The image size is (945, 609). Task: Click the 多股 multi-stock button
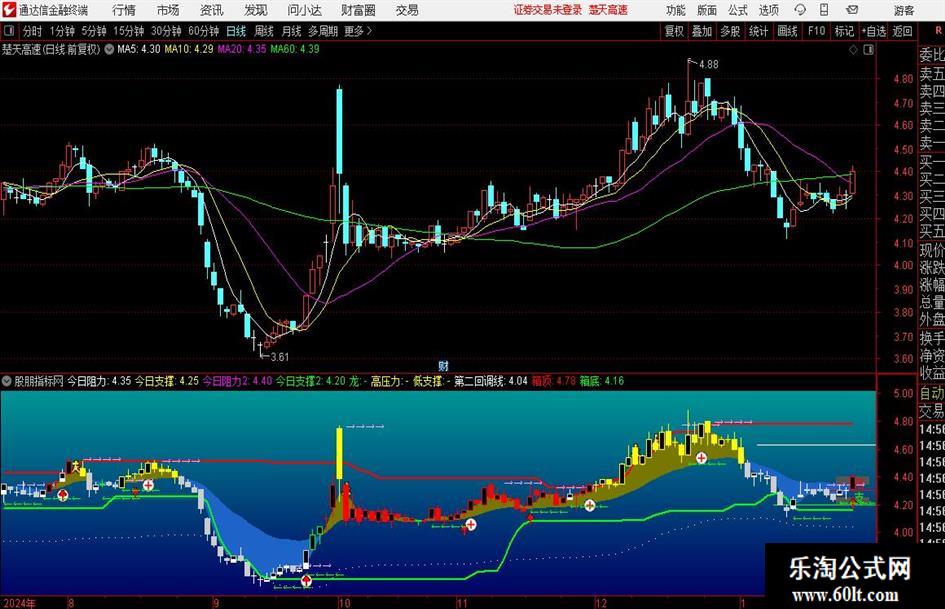(x=730, y=31)
